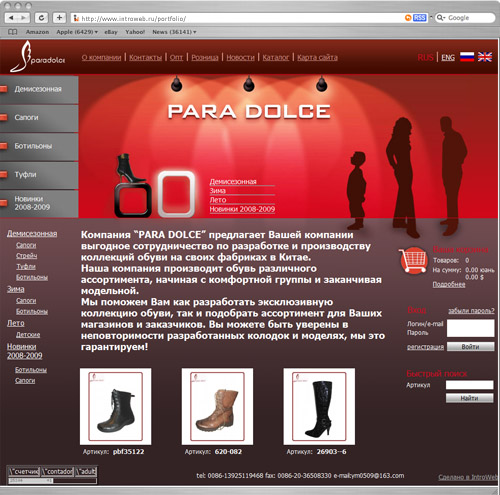Click the adult counter badge
The image size is (500, 495).
[86, 471]
